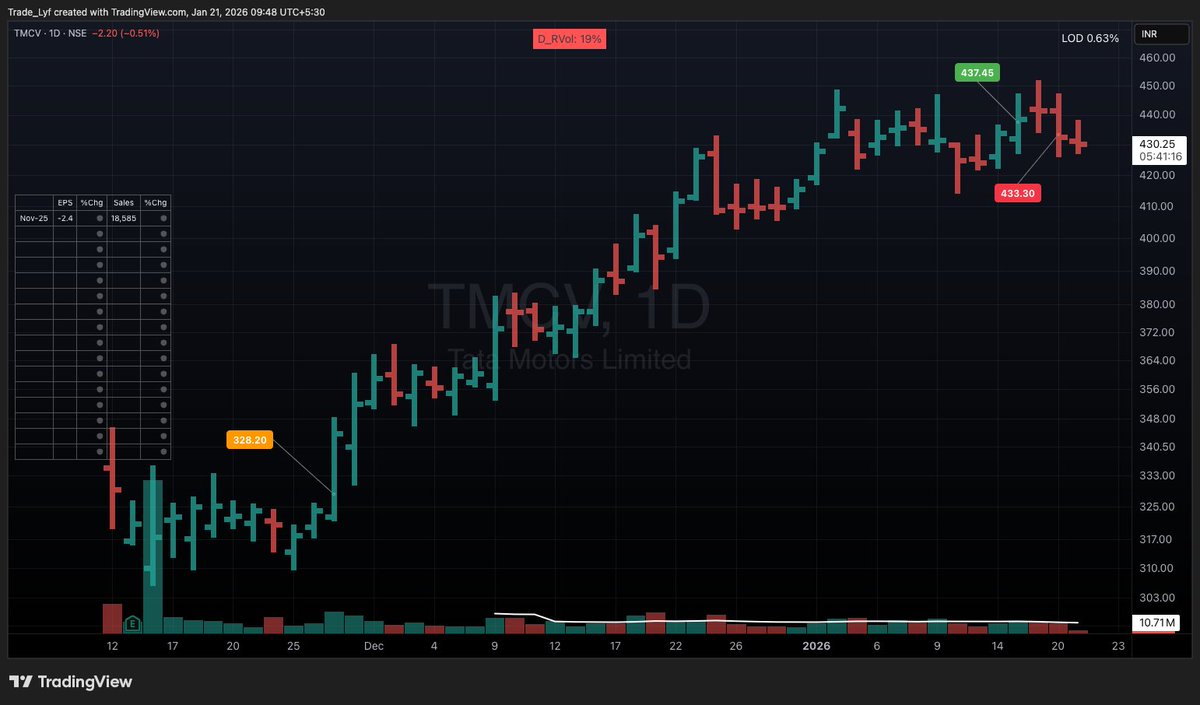Click the 14 date label on time axis
This screenshot has height=705, width=1200.
pyautogui.click(x=997, y=647)
